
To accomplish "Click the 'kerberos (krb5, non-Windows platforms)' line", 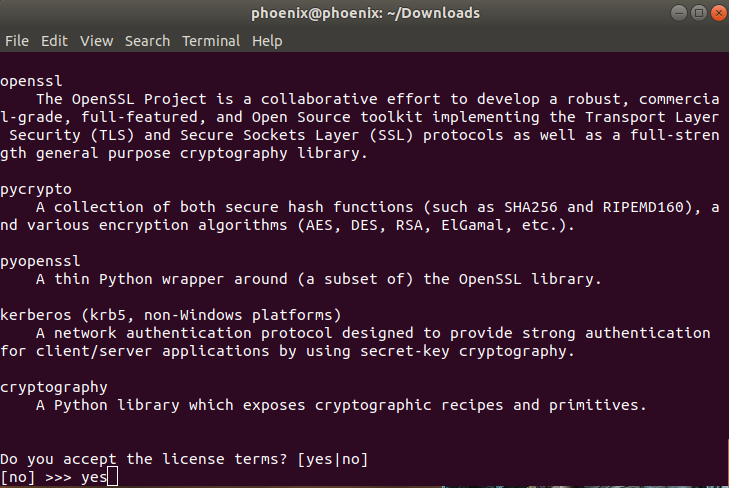I will tap(171, 315).
